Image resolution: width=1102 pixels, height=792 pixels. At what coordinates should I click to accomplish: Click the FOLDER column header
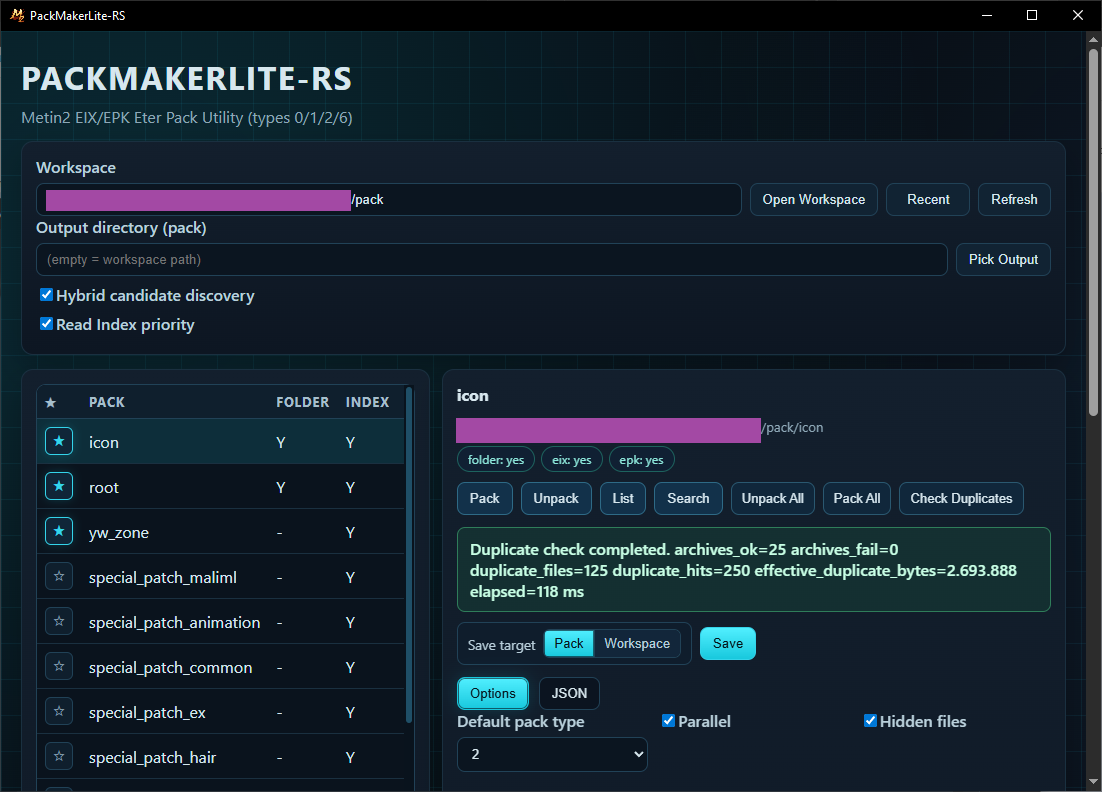[302, 403]
